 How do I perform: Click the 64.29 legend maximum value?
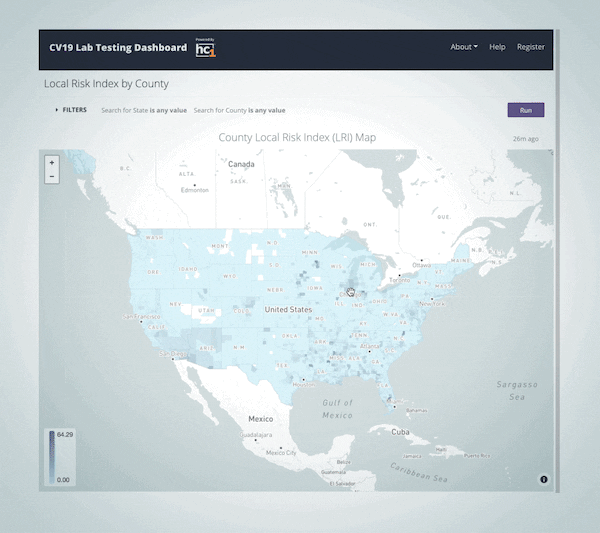point(65,434)
